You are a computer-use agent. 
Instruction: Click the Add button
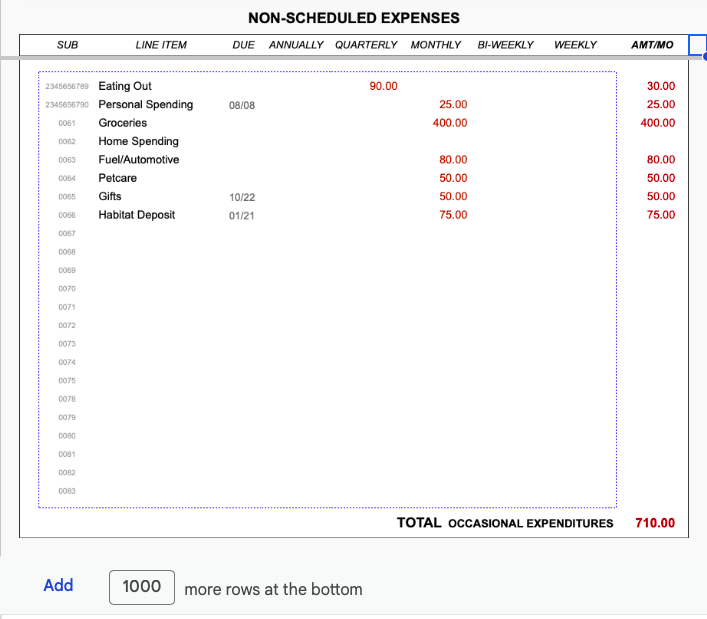tap(58, 586)
